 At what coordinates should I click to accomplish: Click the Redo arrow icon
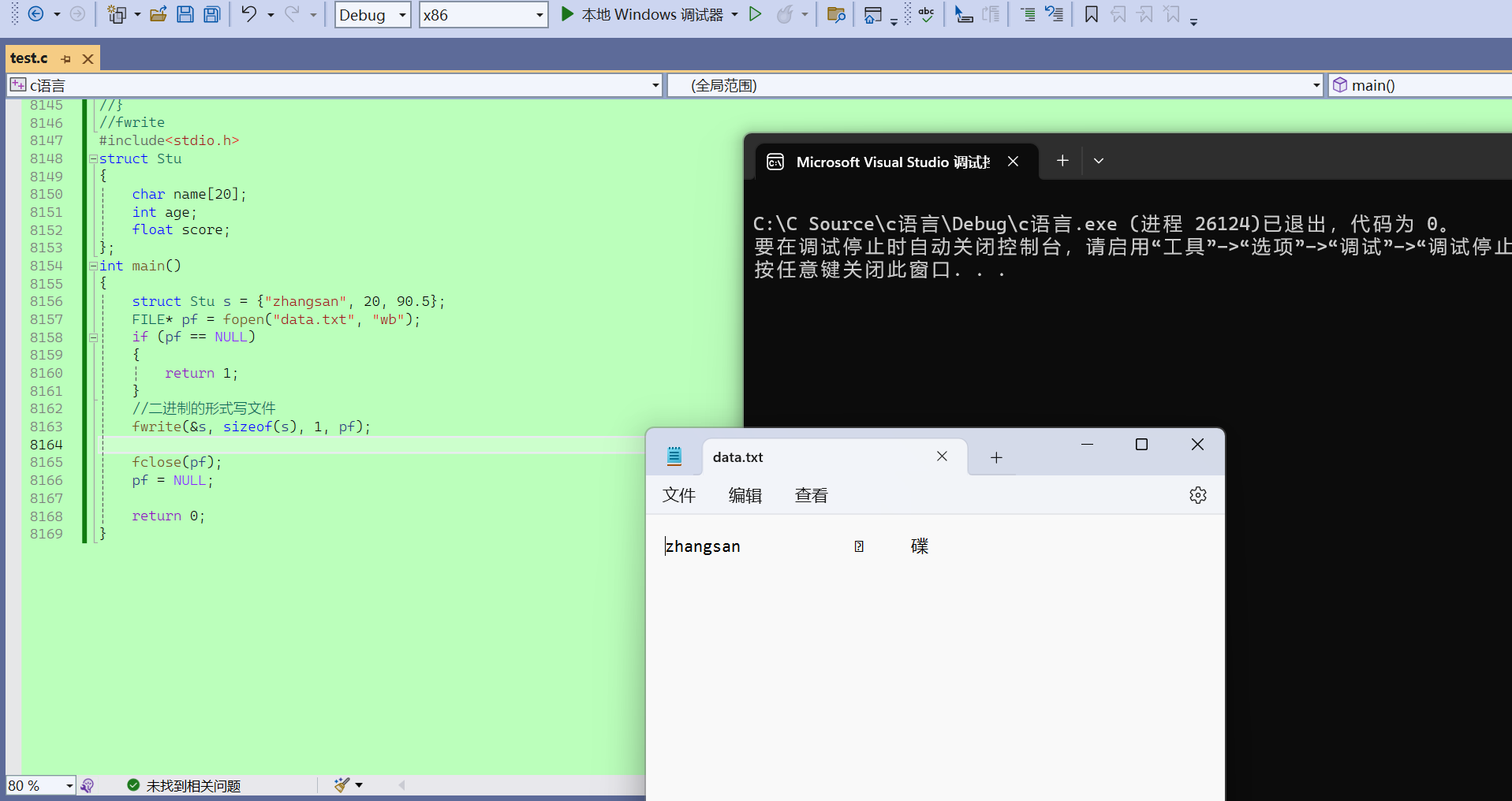pos(292,14)
